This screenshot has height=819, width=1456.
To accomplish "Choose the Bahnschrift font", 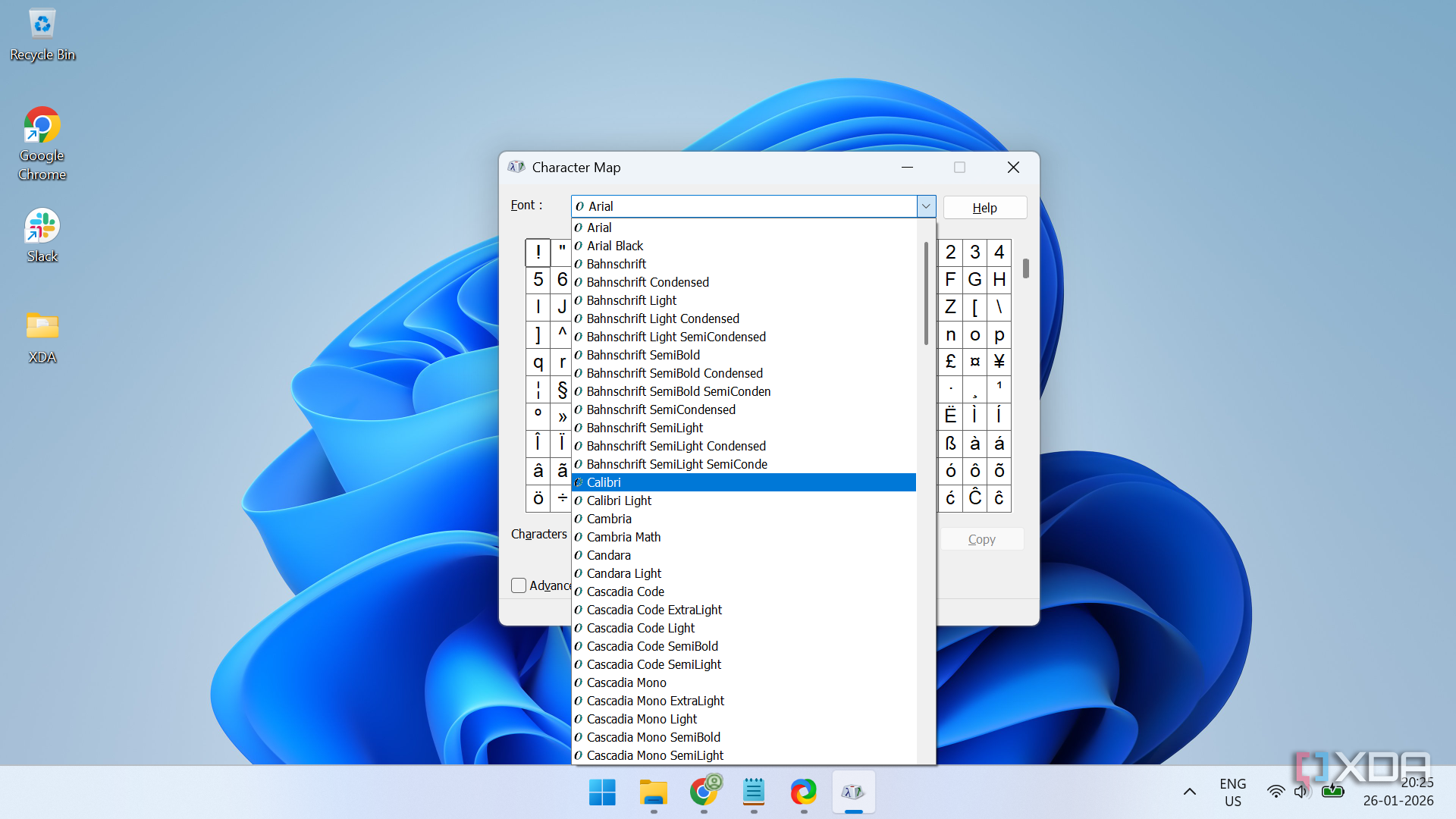I will pyautogui.click(x=744, y=264).
